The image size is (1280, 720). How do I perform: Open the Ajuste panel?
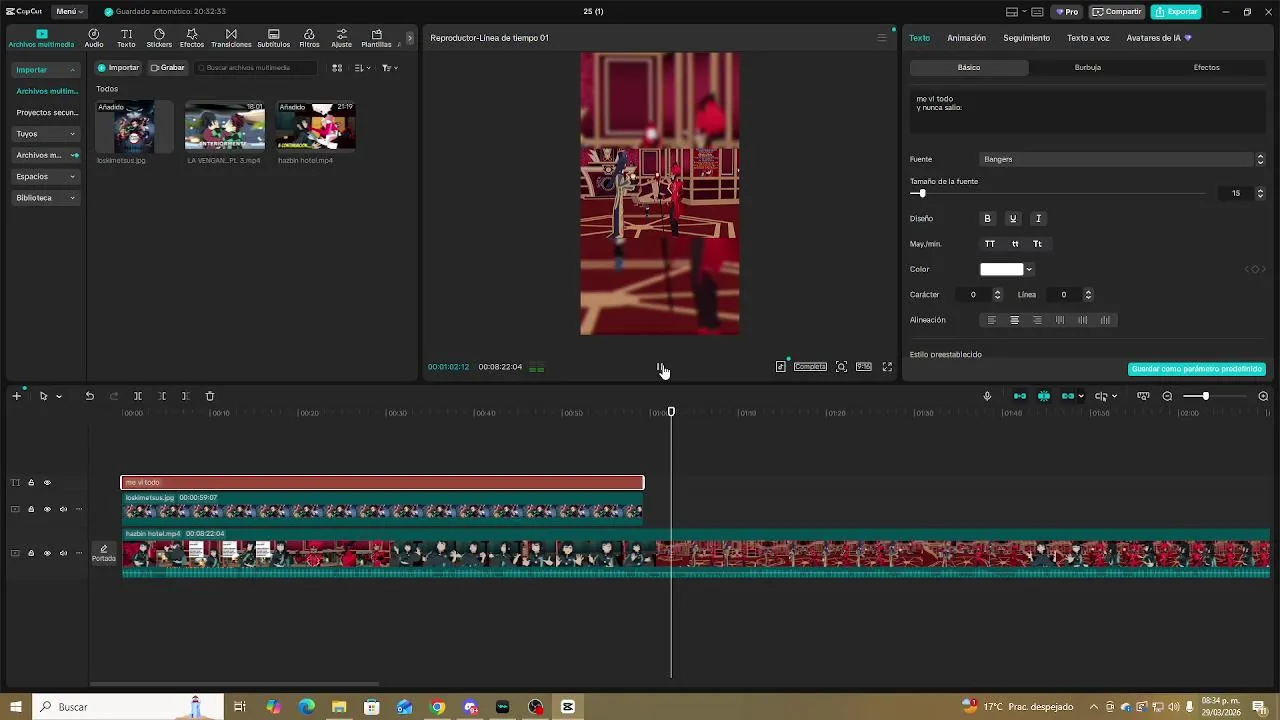pyautogui.click(x=342, y=38)
